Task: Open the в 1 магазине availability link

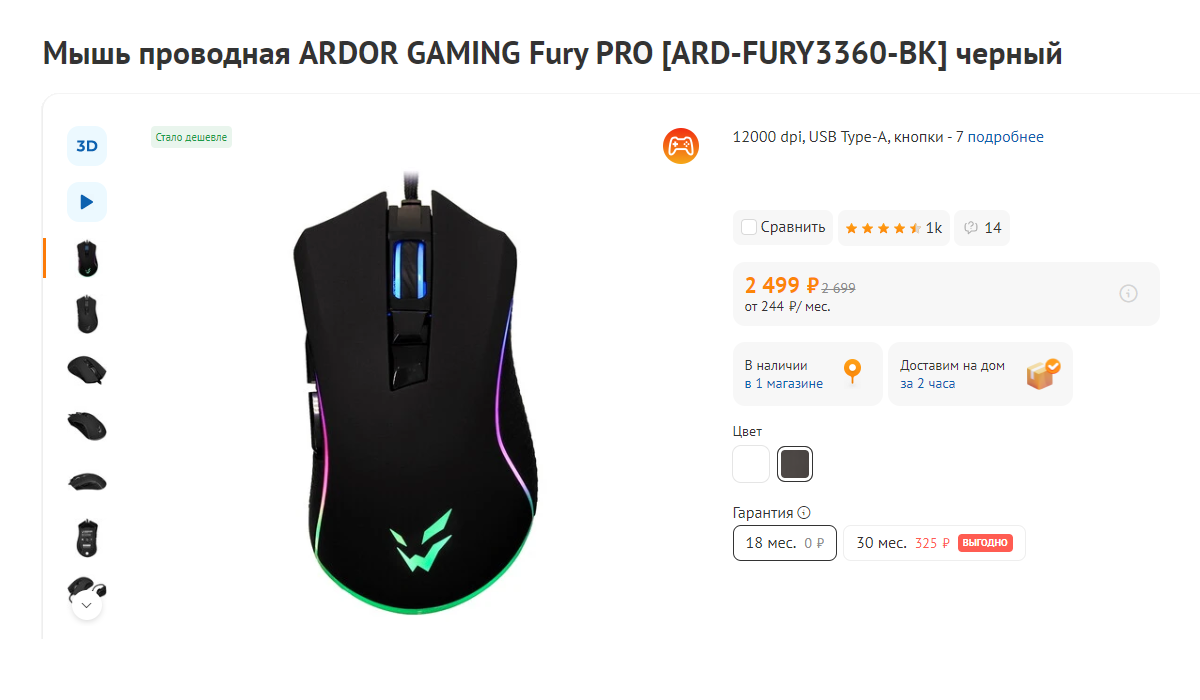Action: pyautogui.click(x=784, y=383)
